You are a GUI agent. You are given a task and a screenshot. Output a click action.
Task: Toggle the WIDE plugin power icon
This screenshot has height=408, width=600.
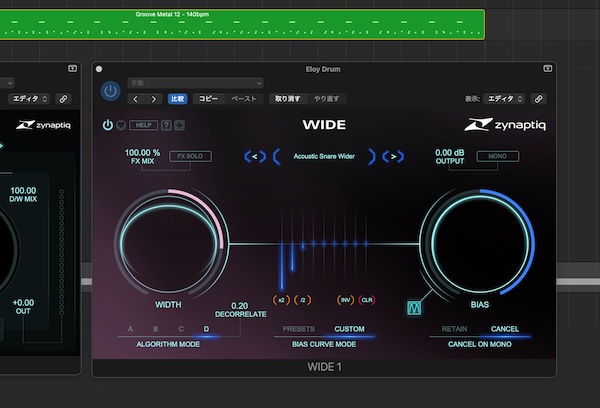tap(108, 125)
